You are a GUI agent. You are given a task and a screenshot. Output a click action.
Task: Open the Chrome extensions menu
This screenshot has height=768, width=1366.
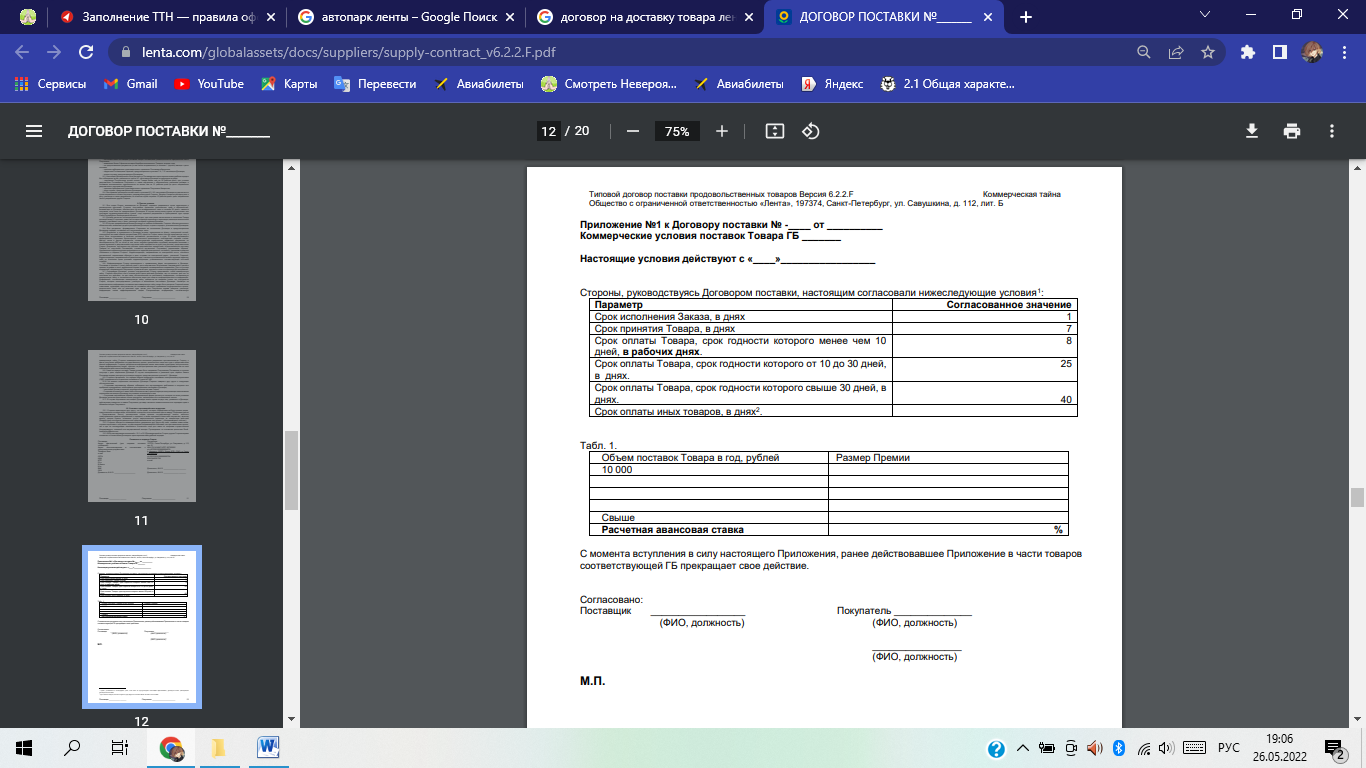(x=1247, y=52)
